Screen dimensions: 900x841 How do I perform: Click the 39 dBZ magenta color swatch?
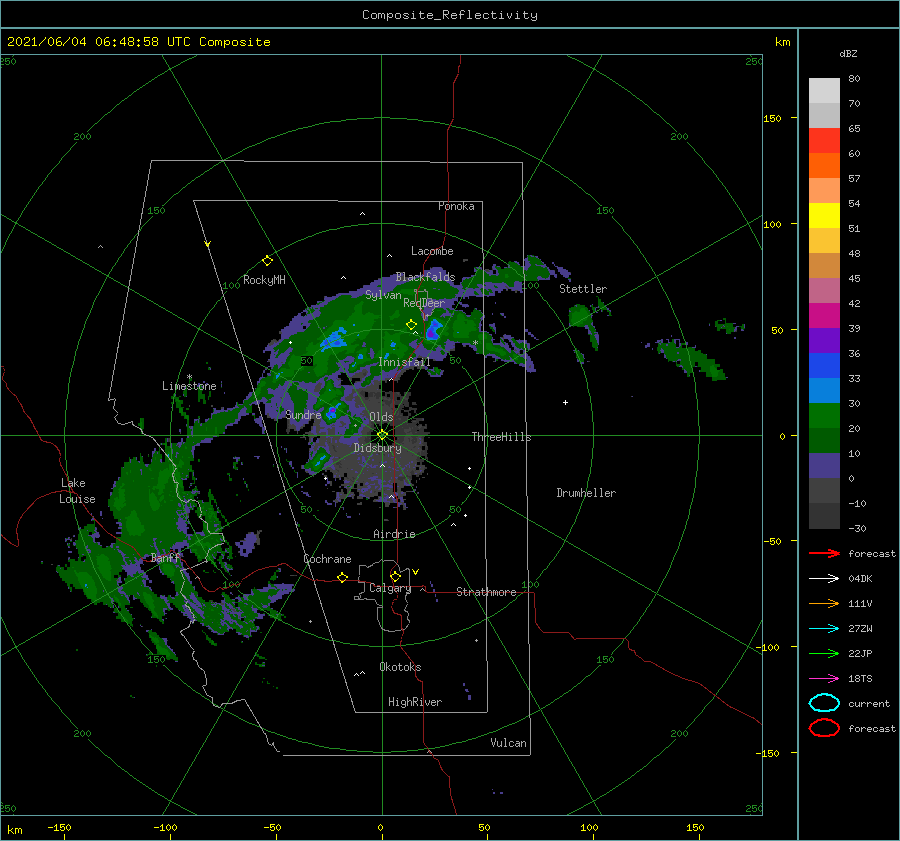pos(824,315)
